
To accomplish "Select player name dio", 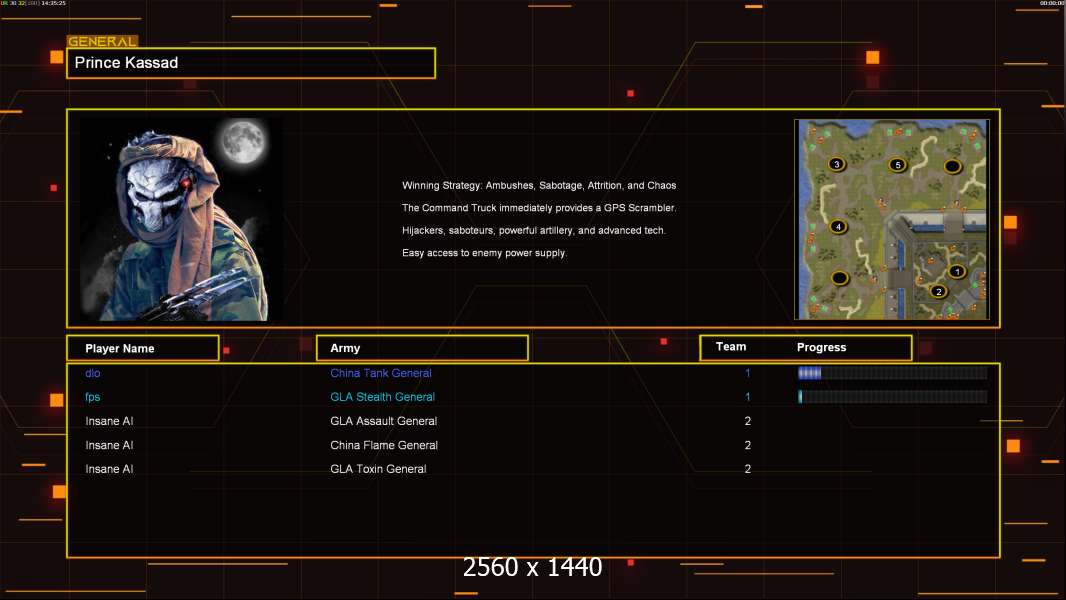I will click(x=93, y=373).
